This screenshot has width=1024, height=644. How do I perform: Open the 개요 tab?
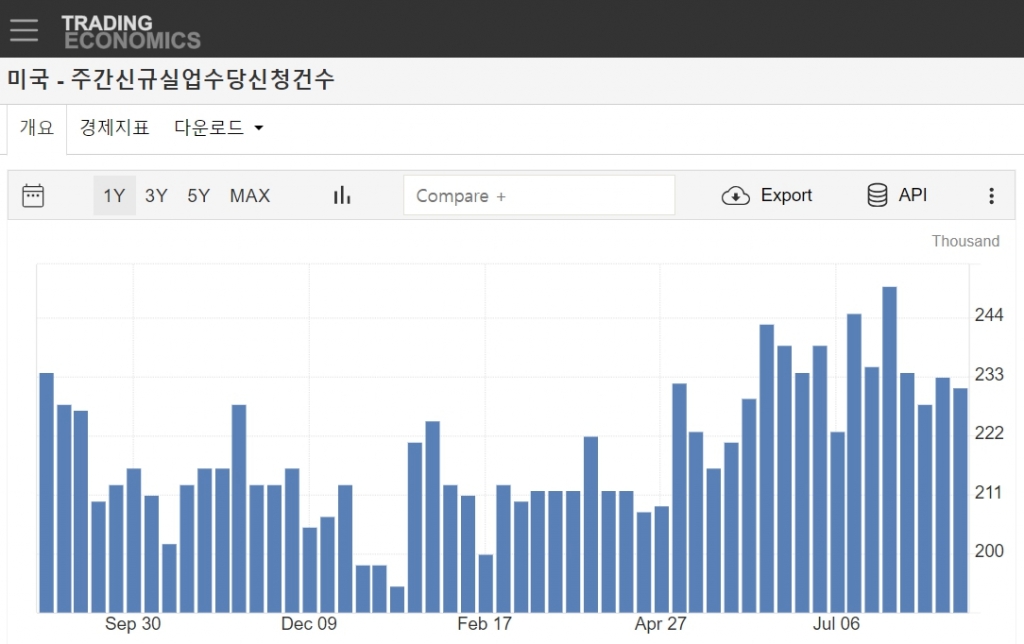[37, 128]
